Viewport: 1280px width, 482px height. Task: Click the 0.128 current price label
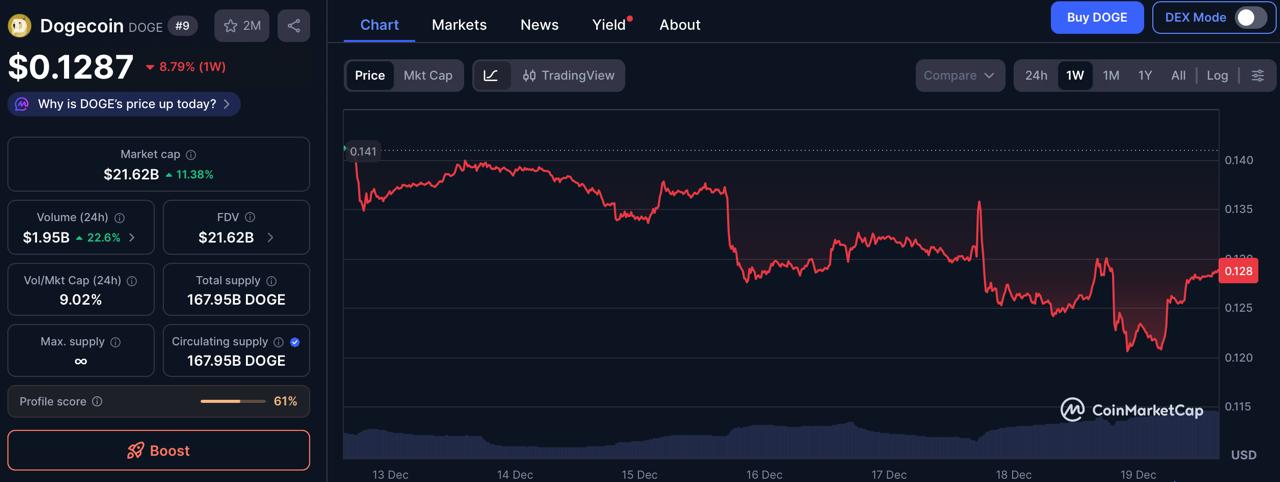point(1239,271)
